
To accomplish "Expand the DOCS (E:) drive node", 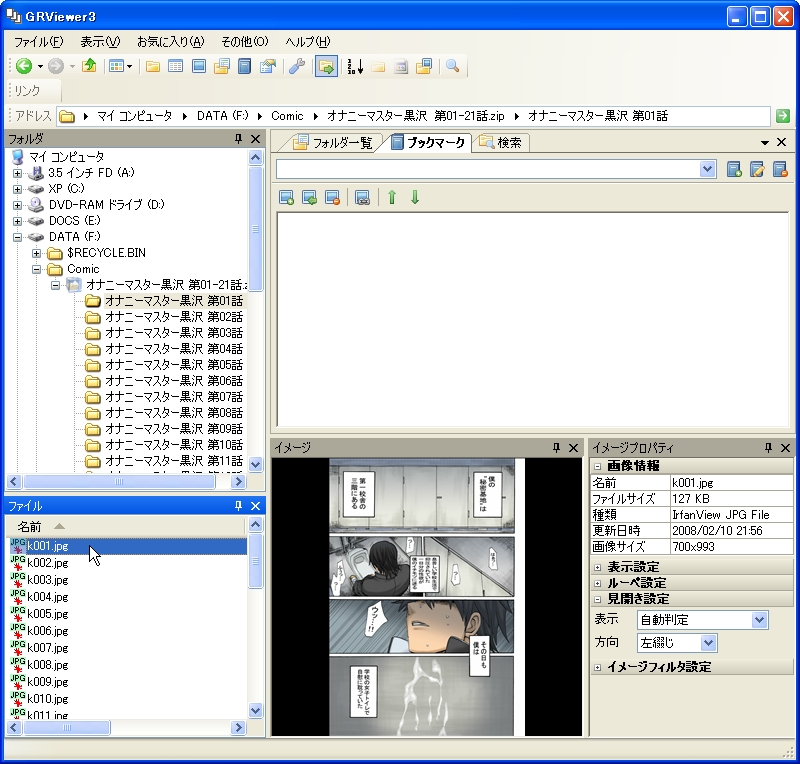I will pyautogui.click(x=17, y=221).
